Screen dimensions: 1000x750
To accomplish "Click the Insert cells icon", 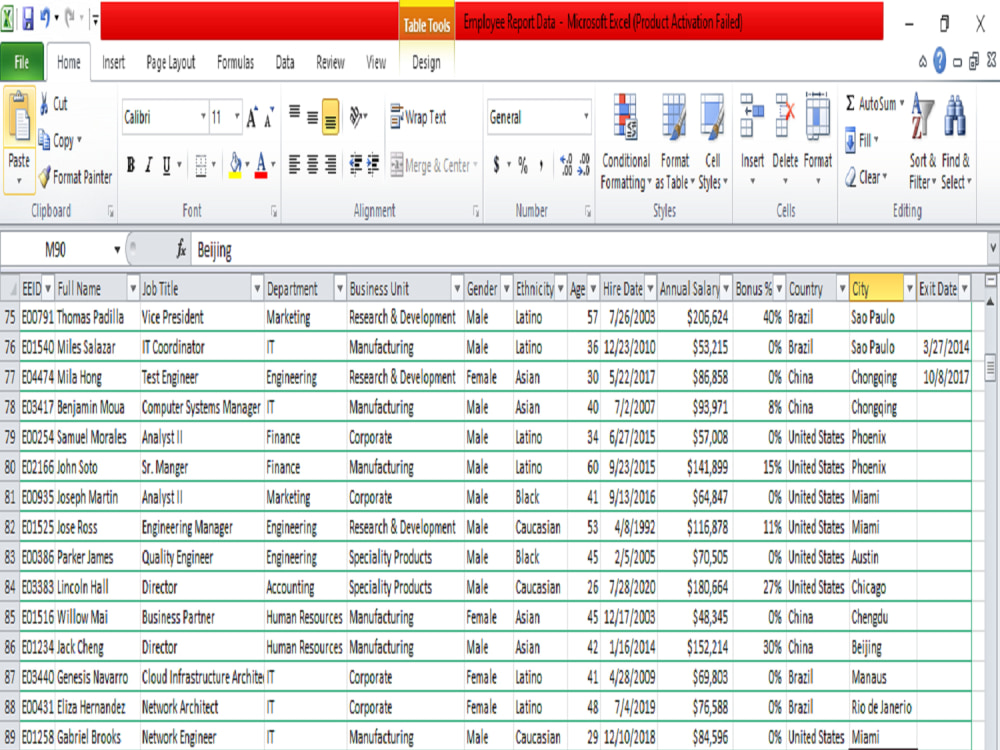I will pyautogui.click(x=752, y=116).
